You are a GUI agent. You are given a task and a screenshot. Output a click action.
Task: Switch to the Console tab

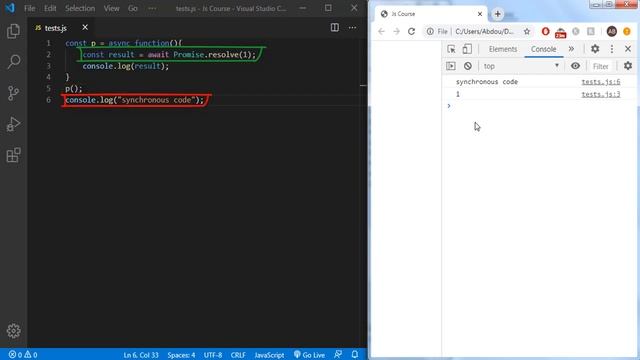[x=543, y=49]
